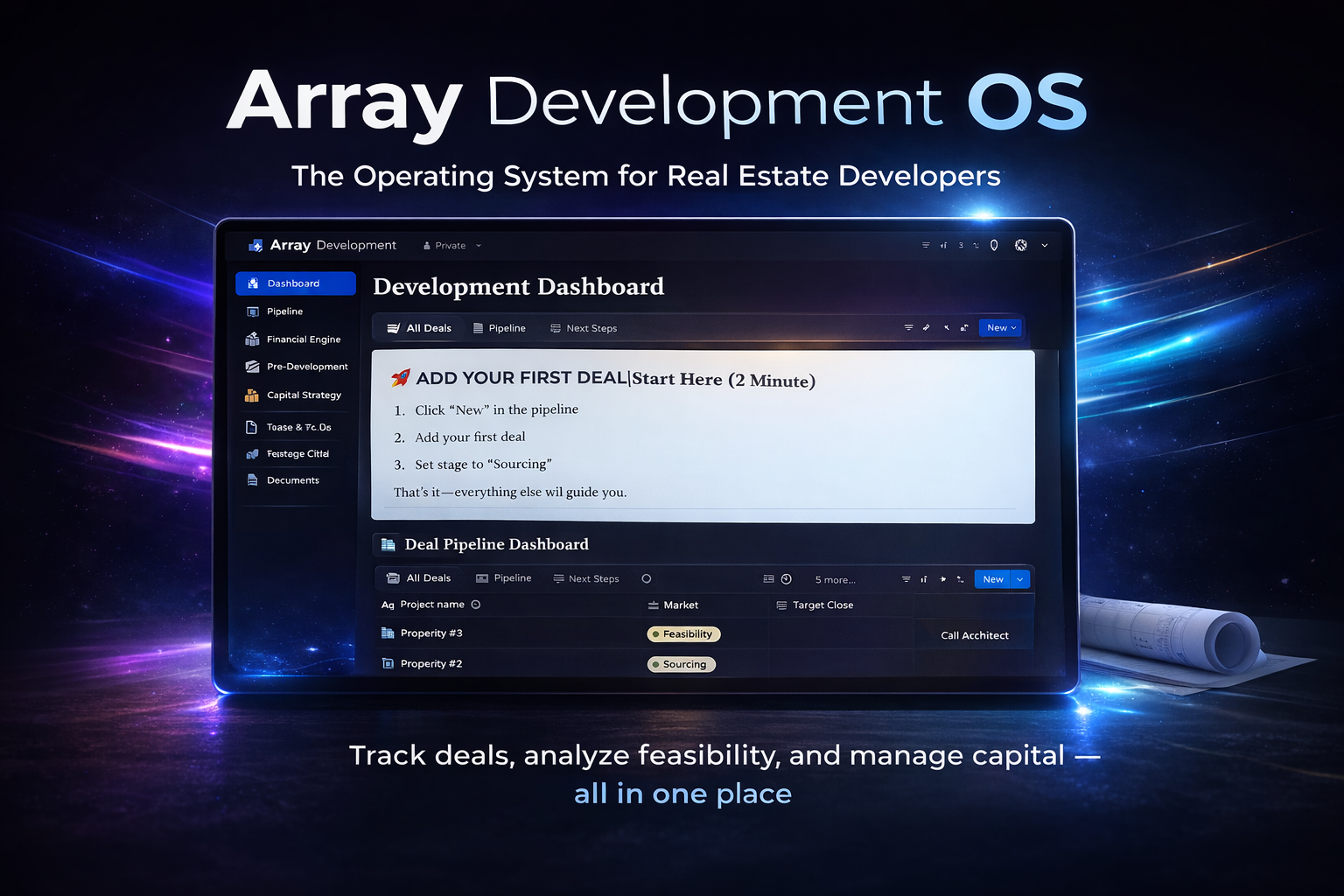Image resolution: width=1344 pixels, height=896 pixels.
Task: Click the Target Close column header
Action: 815,605
